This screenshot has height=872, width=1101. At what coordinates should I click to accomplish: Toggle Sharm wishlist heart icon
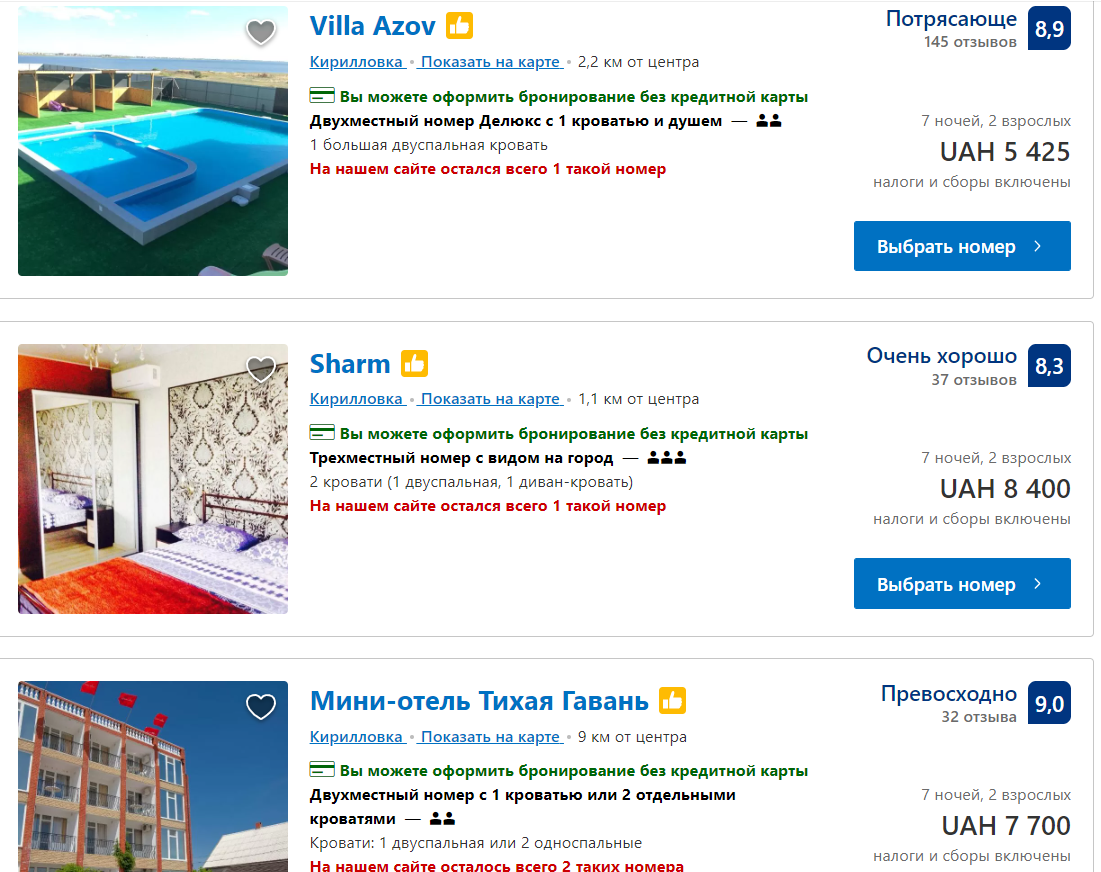pos(261,369)
